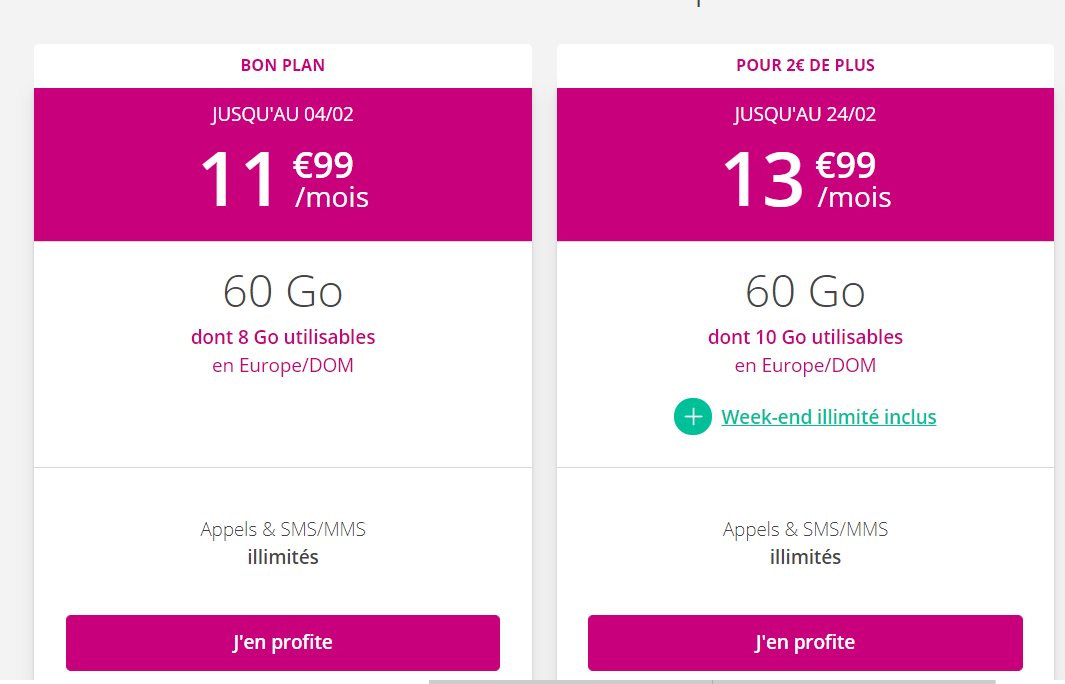Select the BON PLAN header label
Screen dimensions: 1065x684
pos(283,66)
